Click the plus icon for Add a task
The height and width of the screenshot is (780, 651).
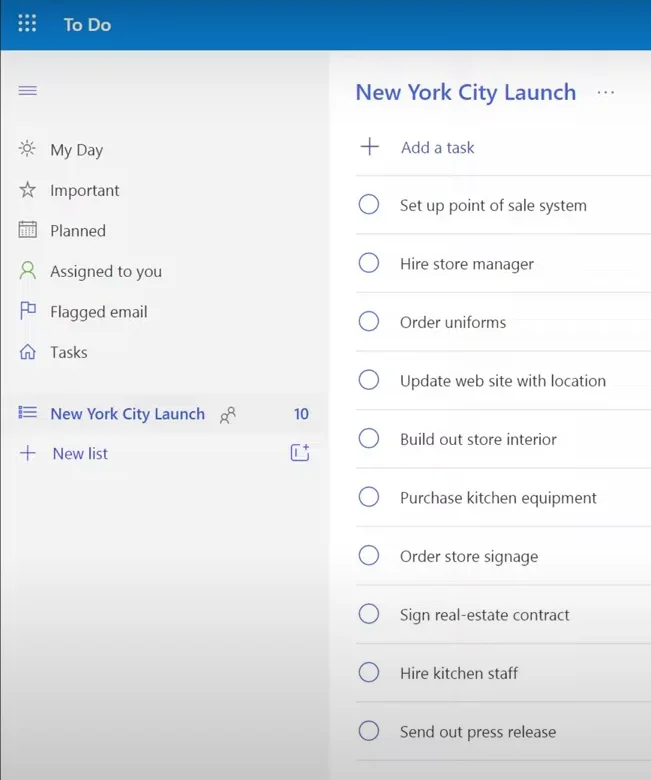click(370, 147)
